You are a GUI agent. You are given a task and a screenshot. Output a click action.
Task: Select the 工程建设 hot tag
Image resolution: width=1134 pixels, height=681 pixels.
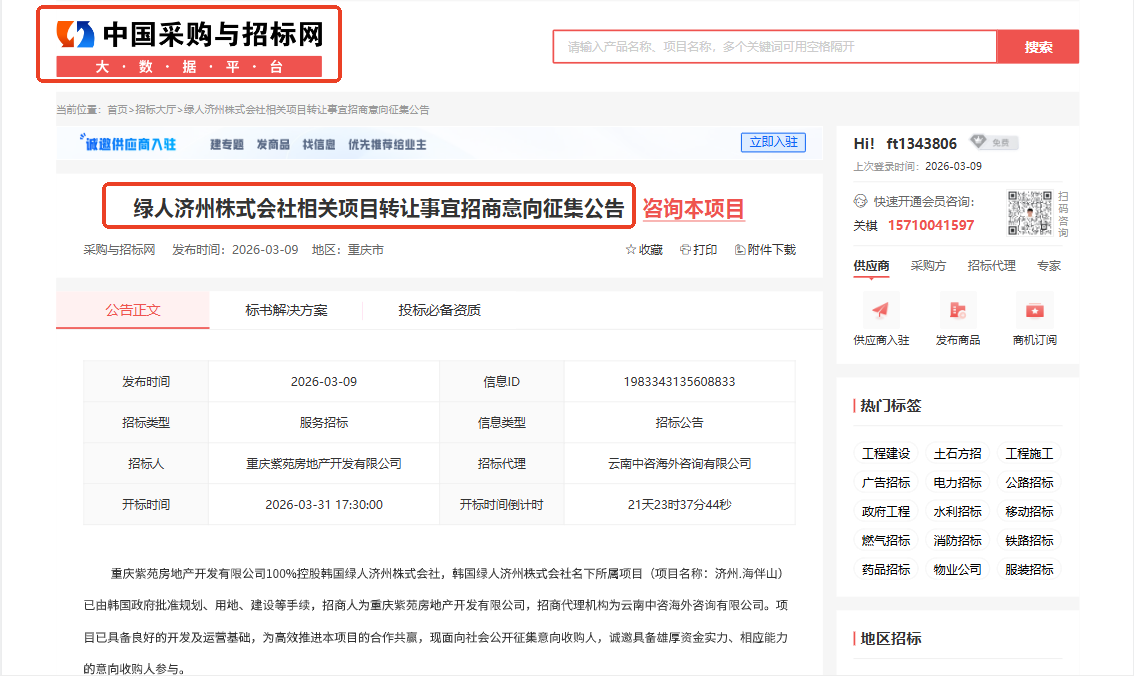click(x=886, y=454)
